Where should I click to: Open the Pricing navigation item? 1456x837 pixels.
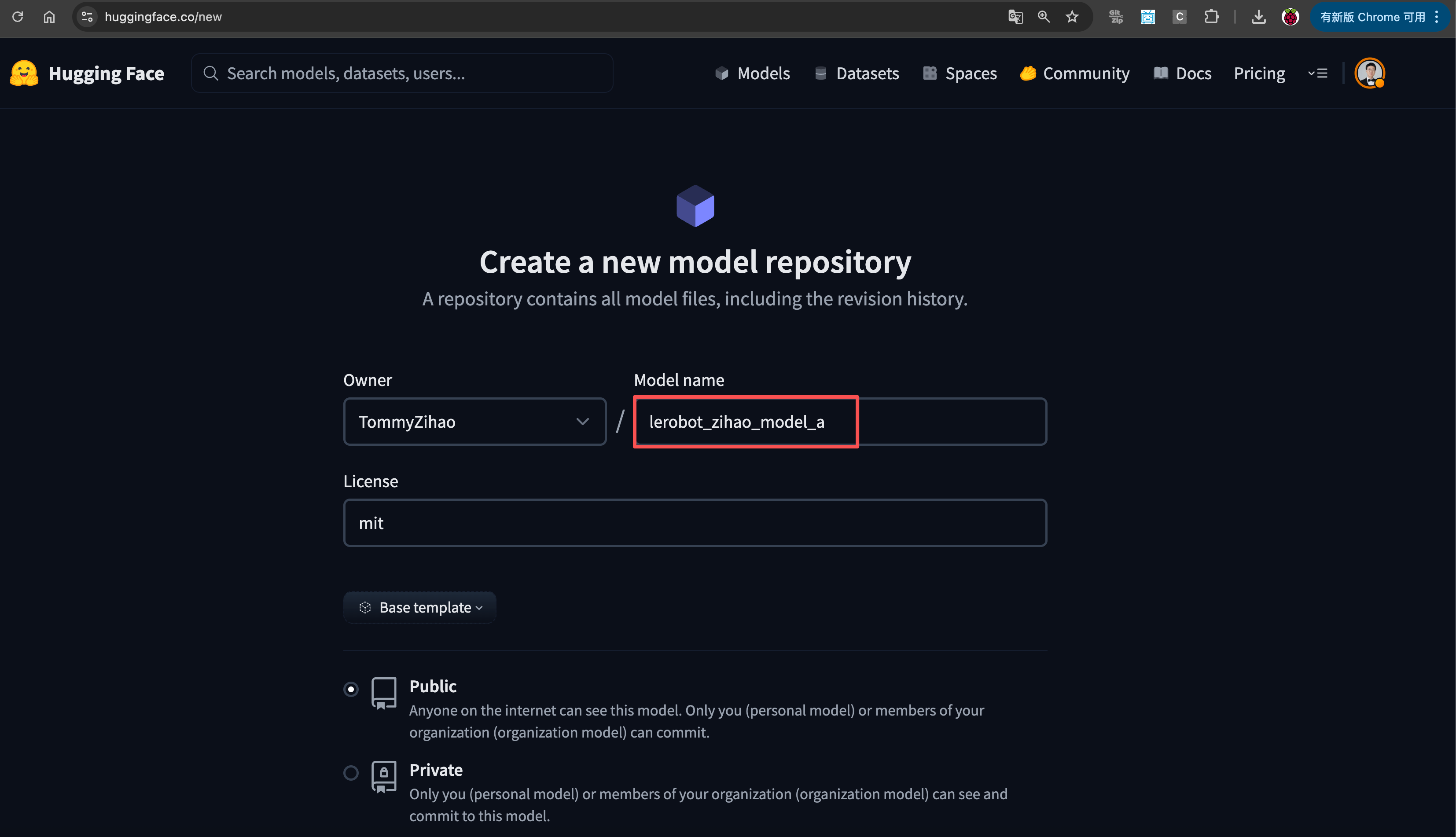point(1259,73)
